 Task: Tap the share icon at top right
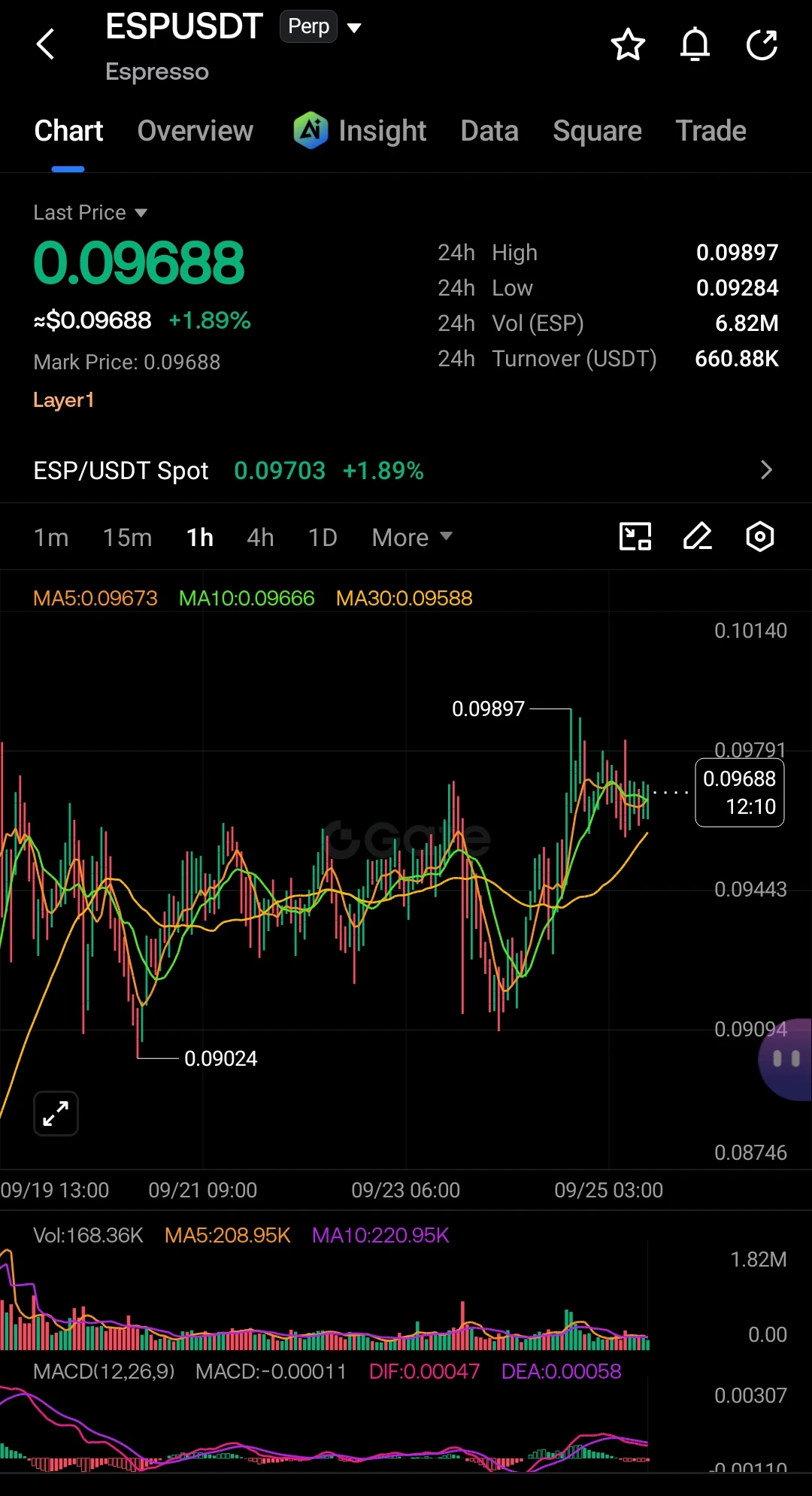click(x=762, y=44)
